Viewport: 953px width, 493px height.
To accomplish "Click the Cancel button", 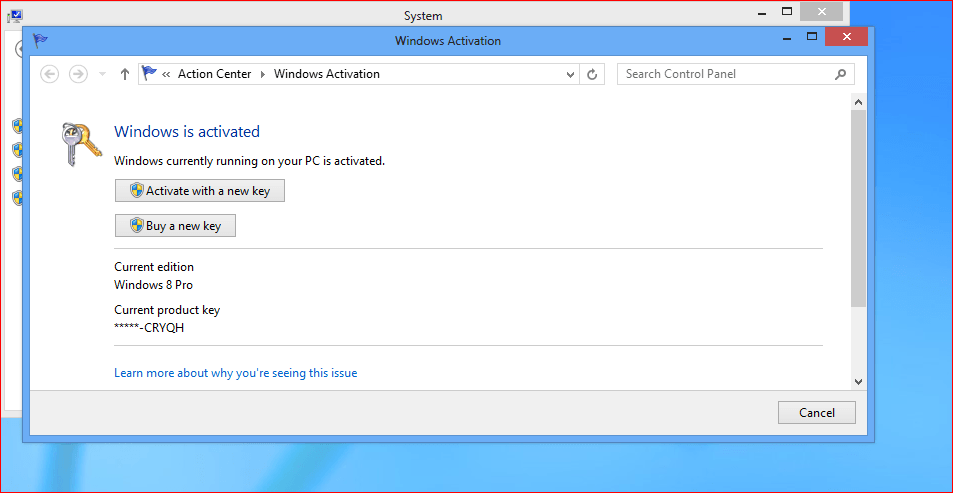I will point(817,413).
